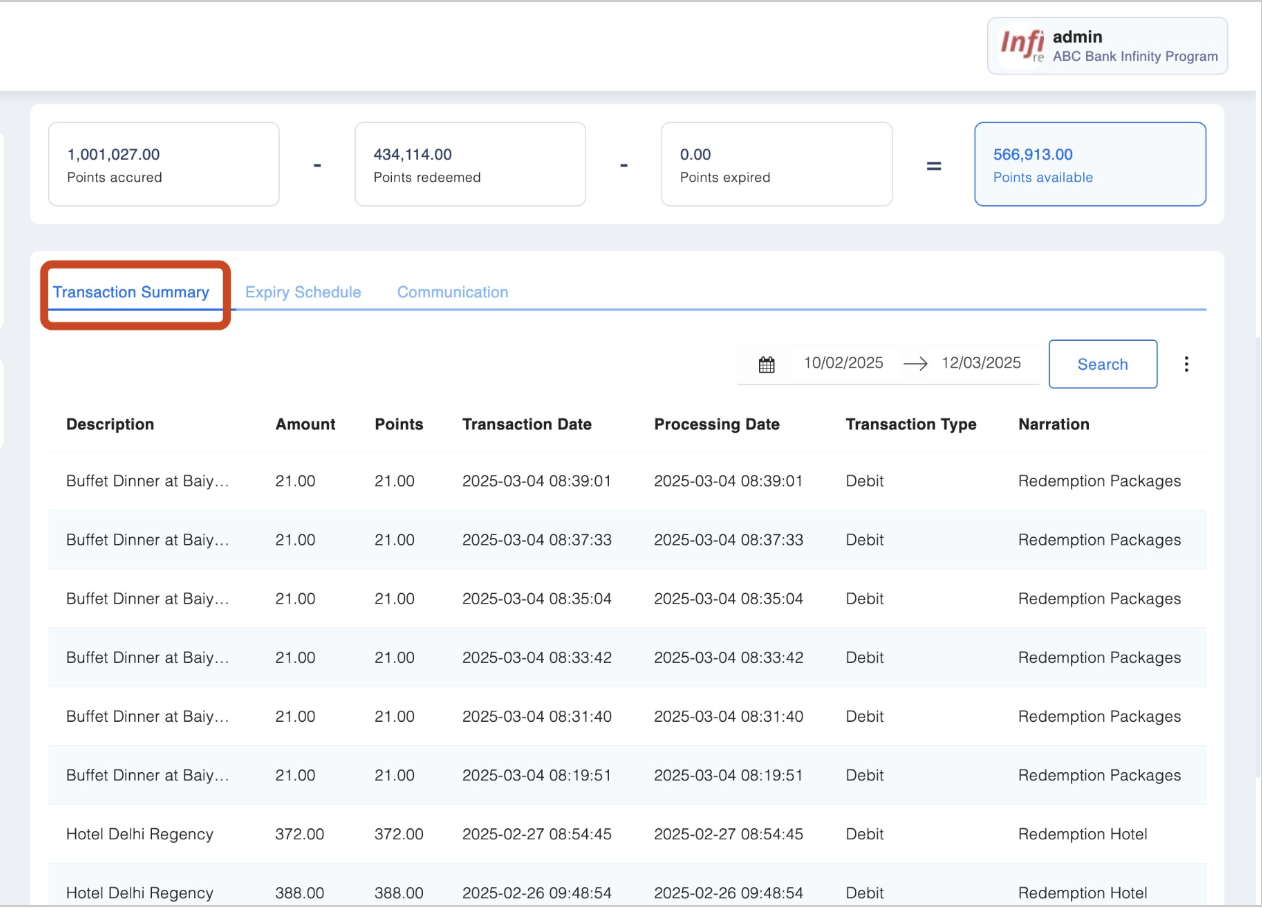Click the Amount column header
Viewport: 1262px width, 908px height.
305,424
